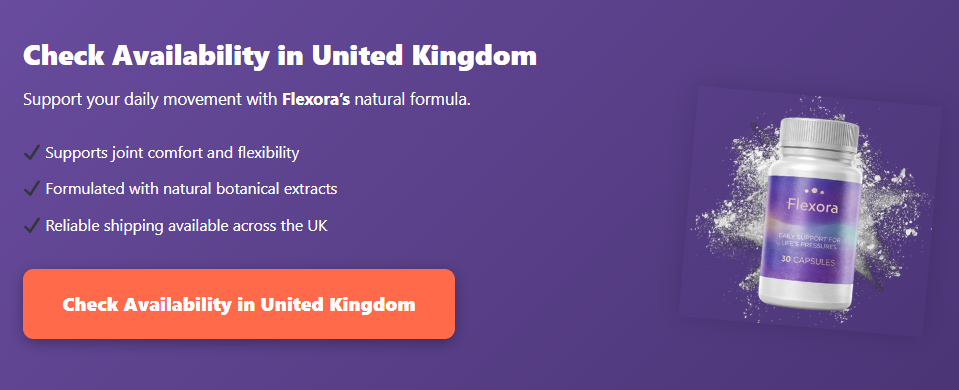
Task: Click the orange Check Availability in United Kingdom button
Action: point(239,304)
